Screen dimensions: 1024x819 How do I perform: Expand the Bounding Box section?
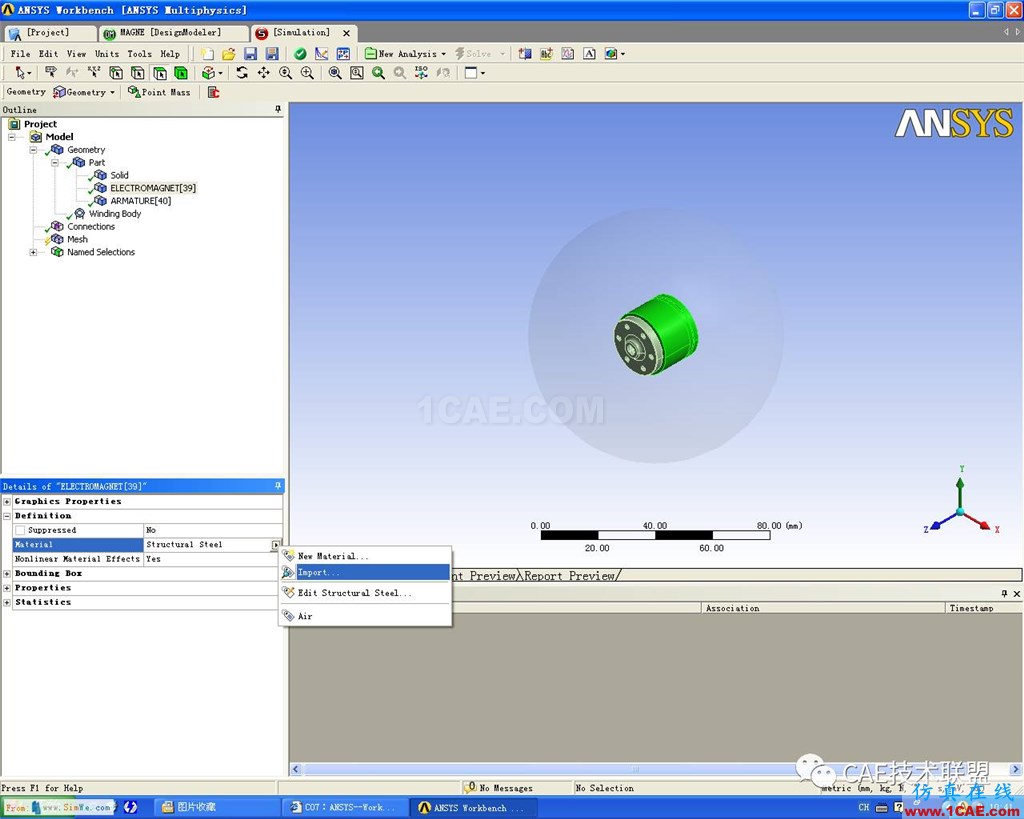7,573
